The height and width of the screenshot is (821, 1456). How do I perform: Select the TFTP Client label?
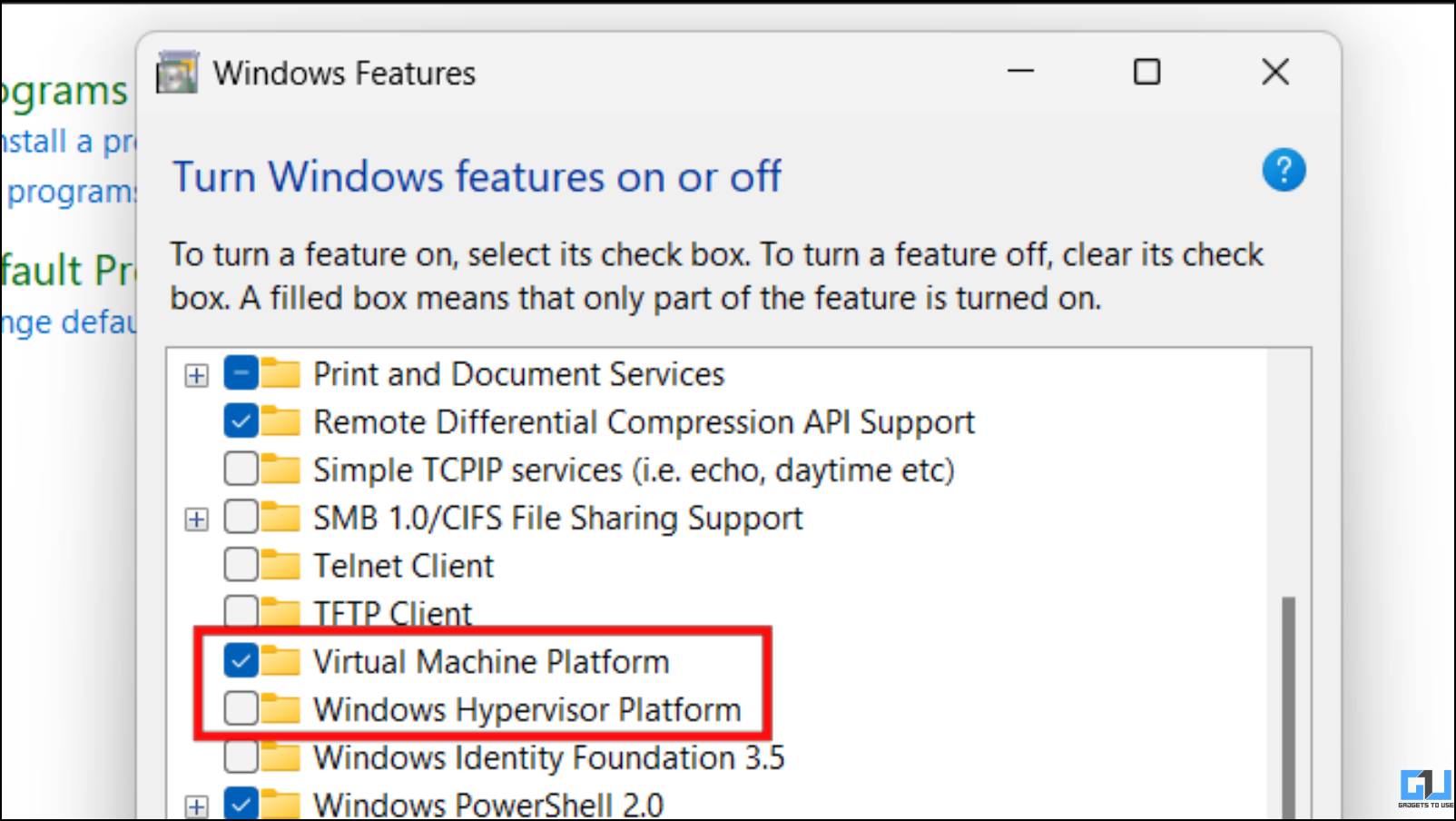click(x=392, y=613)
